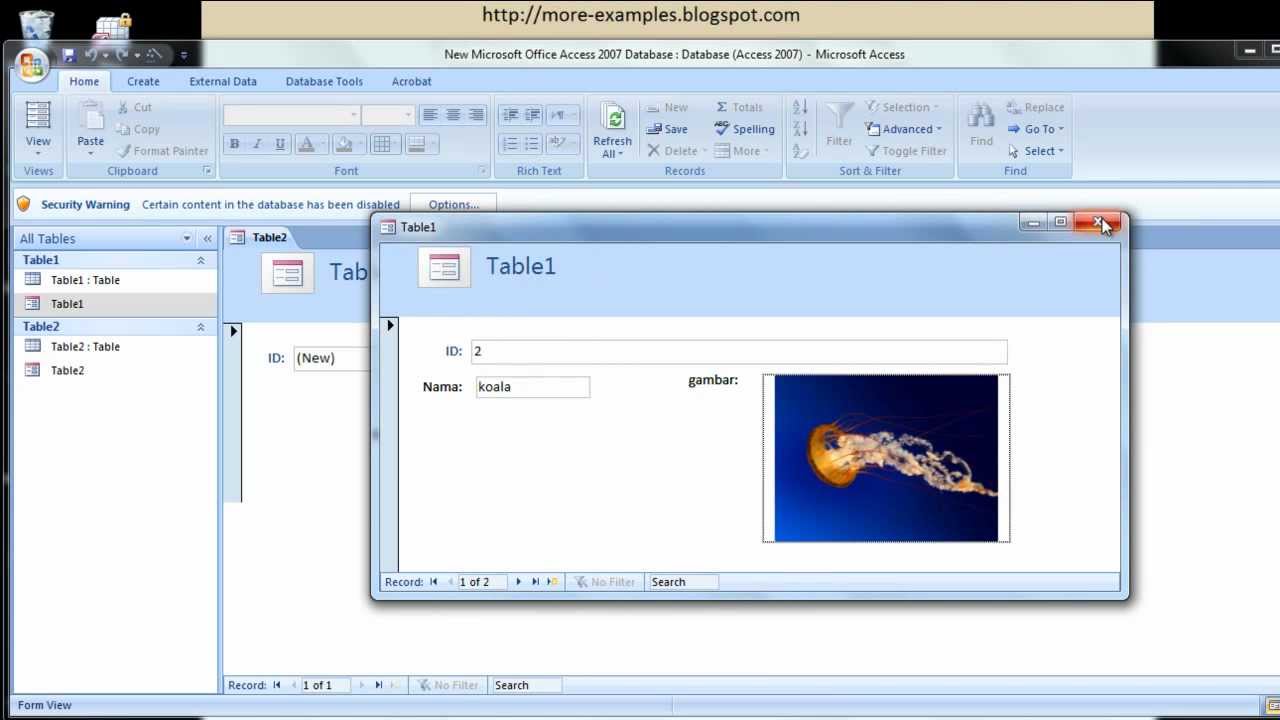Viewport: 1280px width, 720px height.
Task: Click the jellyfish picture in gambar field
Action: [886, 458]
